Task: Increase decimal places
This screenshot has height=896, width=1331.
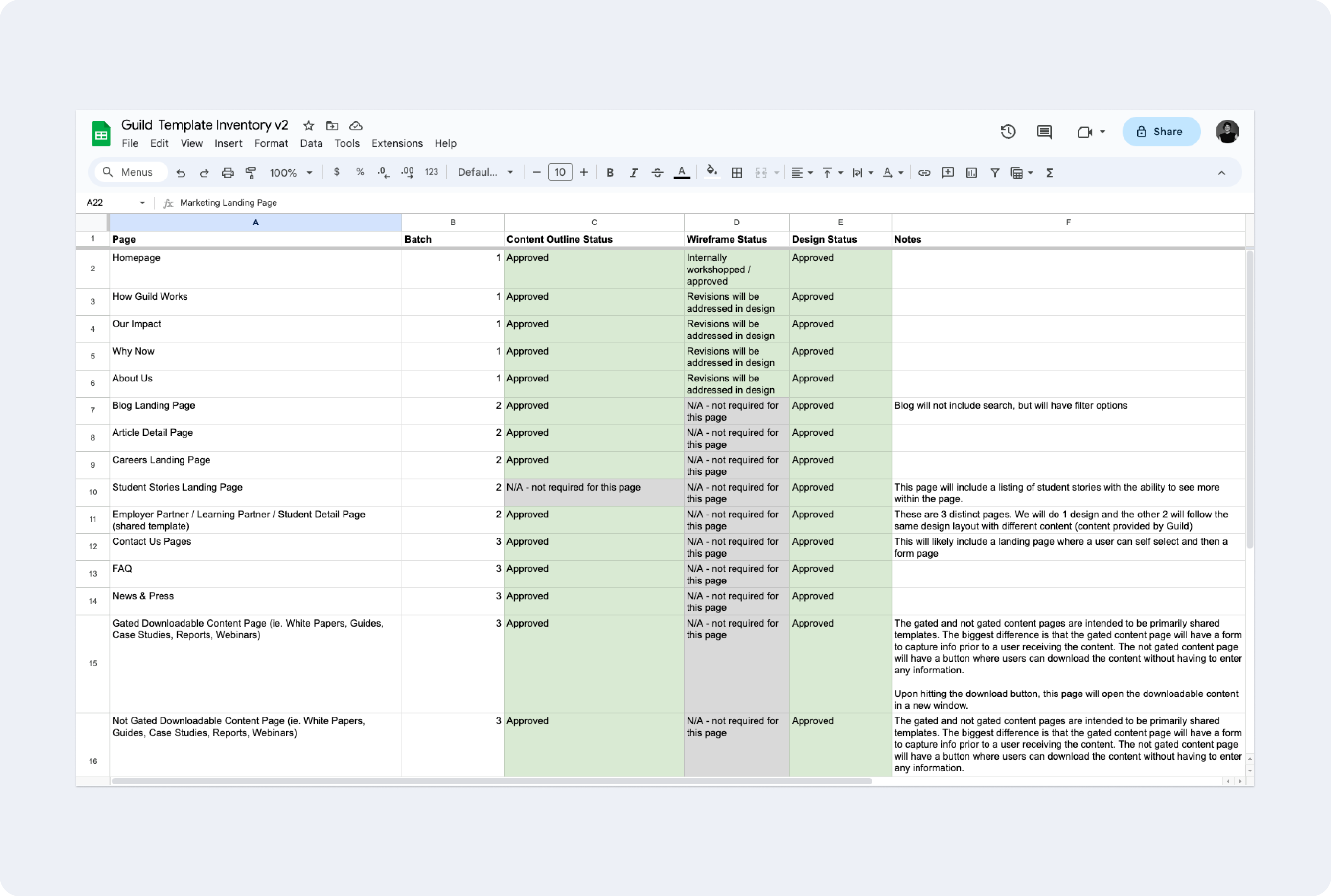Action: (407, 172)
